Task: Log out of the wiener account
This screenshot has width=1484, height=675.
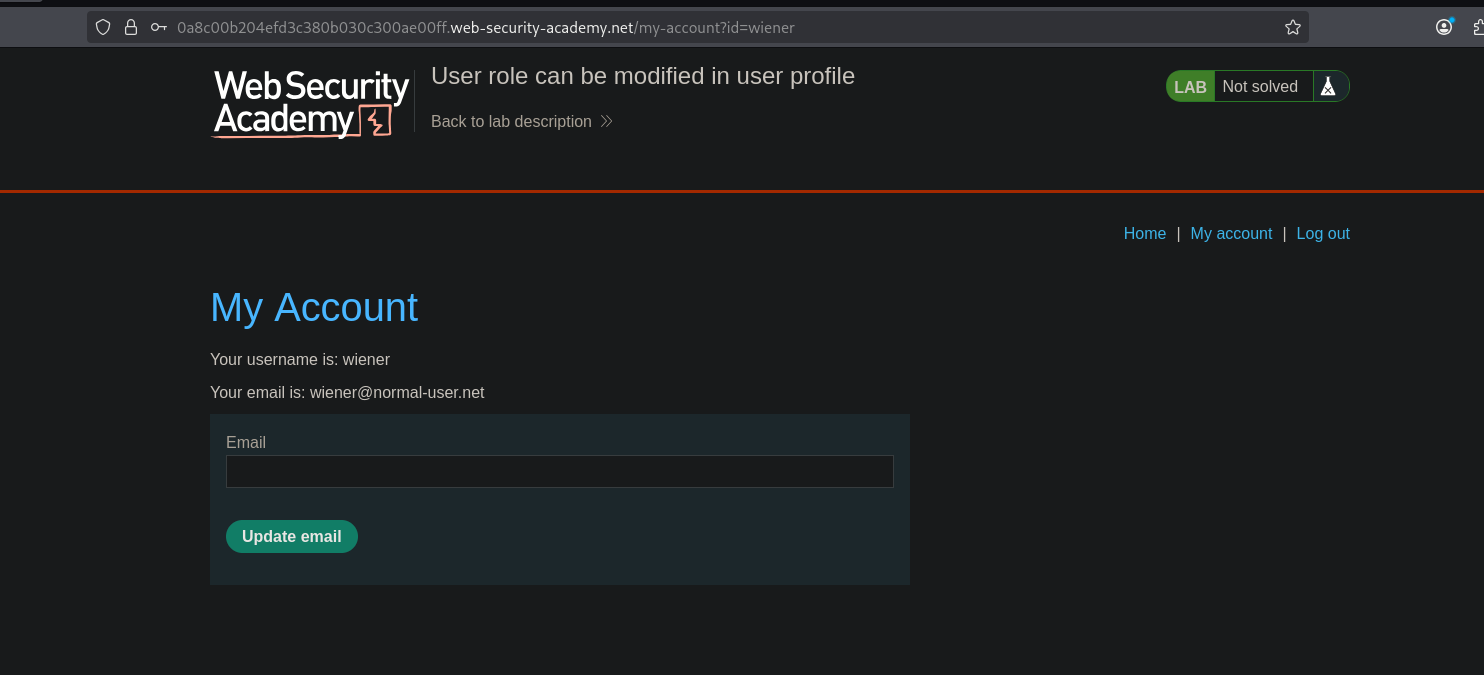Action: (x=1322, y=234)
